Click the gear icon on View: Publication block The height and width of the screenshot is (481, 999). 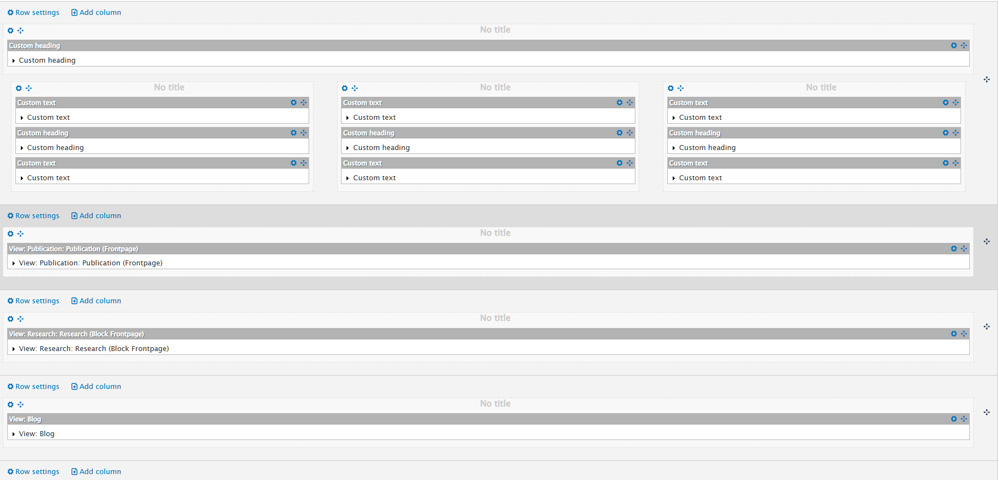[x=953, y=248]
